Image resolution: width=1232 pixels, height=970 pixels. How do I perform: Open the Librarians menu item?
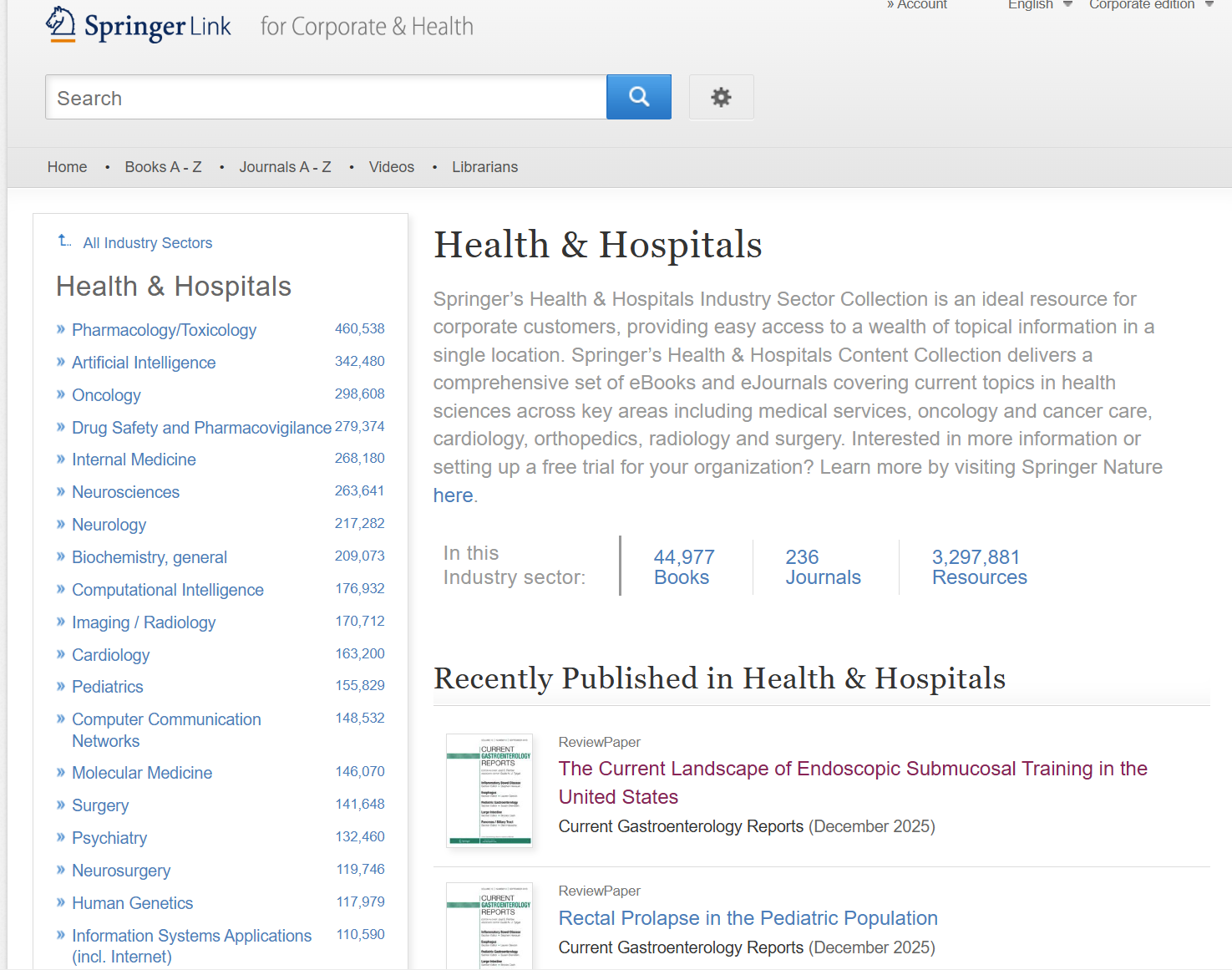(484, 167)
